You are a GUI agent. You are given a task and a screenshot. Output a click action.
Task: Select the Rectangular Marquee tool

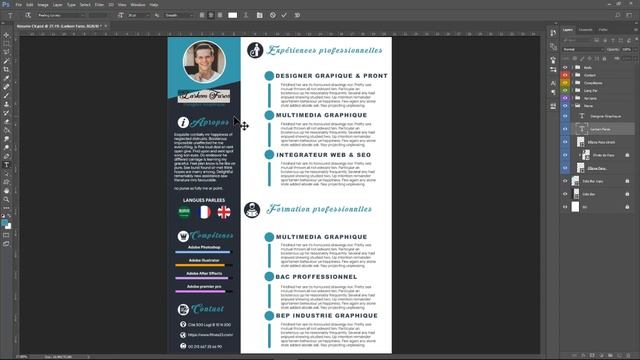tap(6, 44)
